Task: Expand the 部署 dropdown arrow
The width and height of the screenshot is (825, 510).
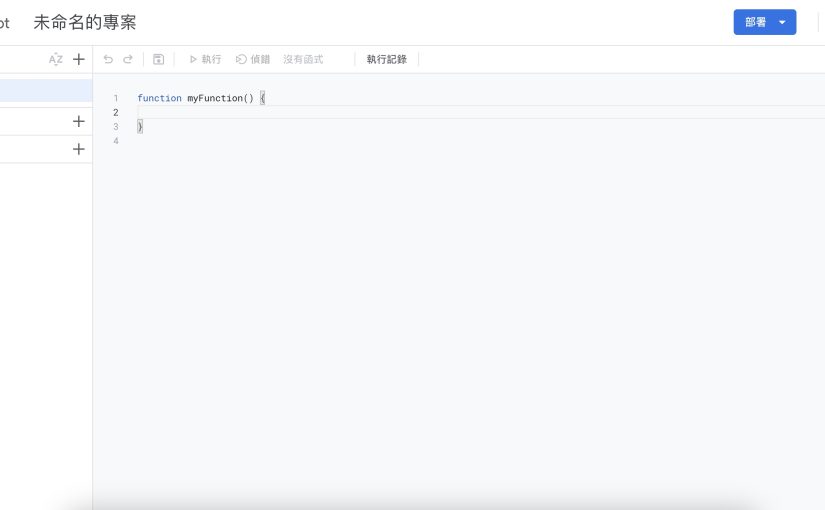Action: click(782, 22)
